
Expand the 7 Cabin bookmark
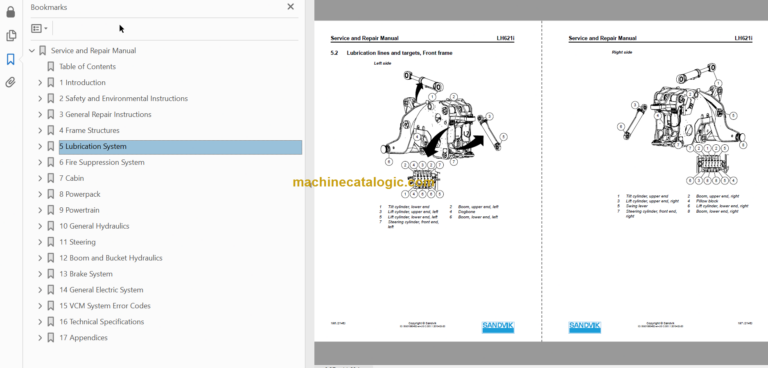[40, 178]
